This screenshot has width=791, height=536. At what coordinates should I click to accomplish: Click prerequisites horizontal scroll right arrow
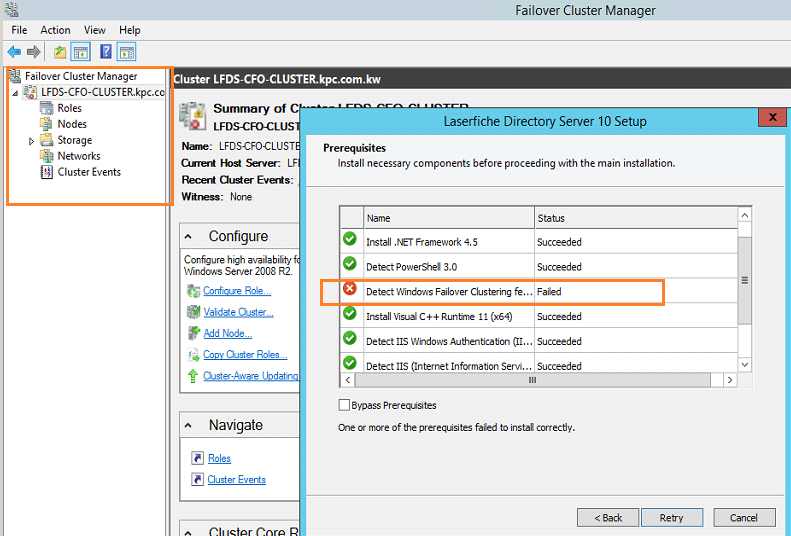pyautogui.click(x=730, y=380)
